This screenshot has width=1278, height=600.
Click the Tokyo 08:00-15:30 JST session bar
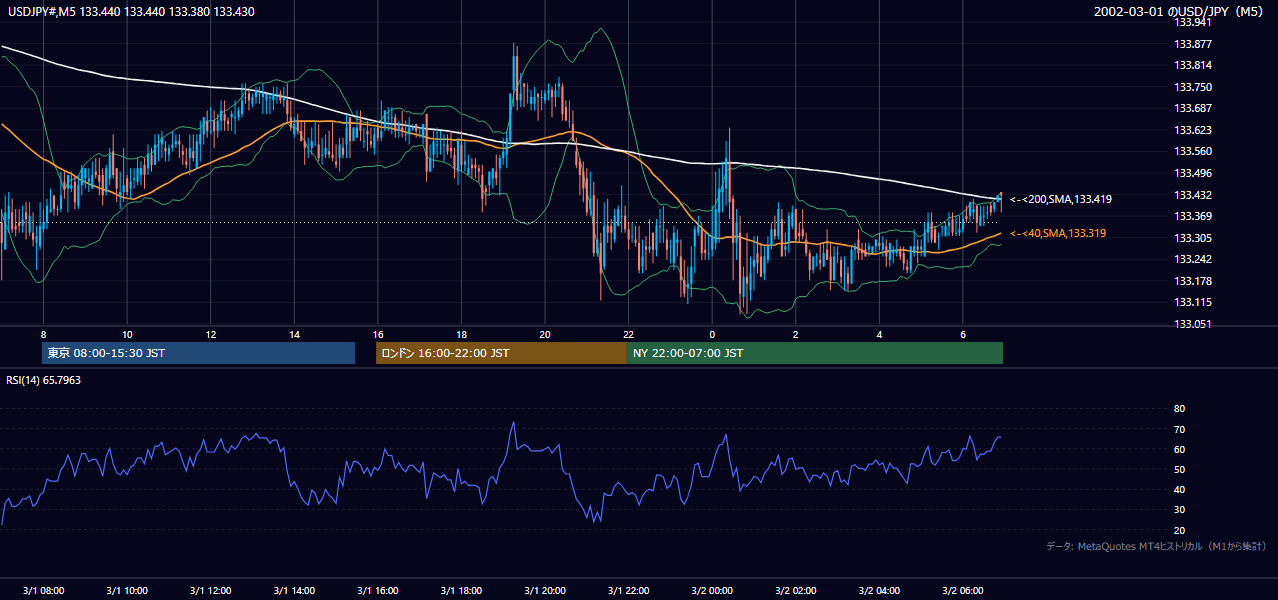198,353
